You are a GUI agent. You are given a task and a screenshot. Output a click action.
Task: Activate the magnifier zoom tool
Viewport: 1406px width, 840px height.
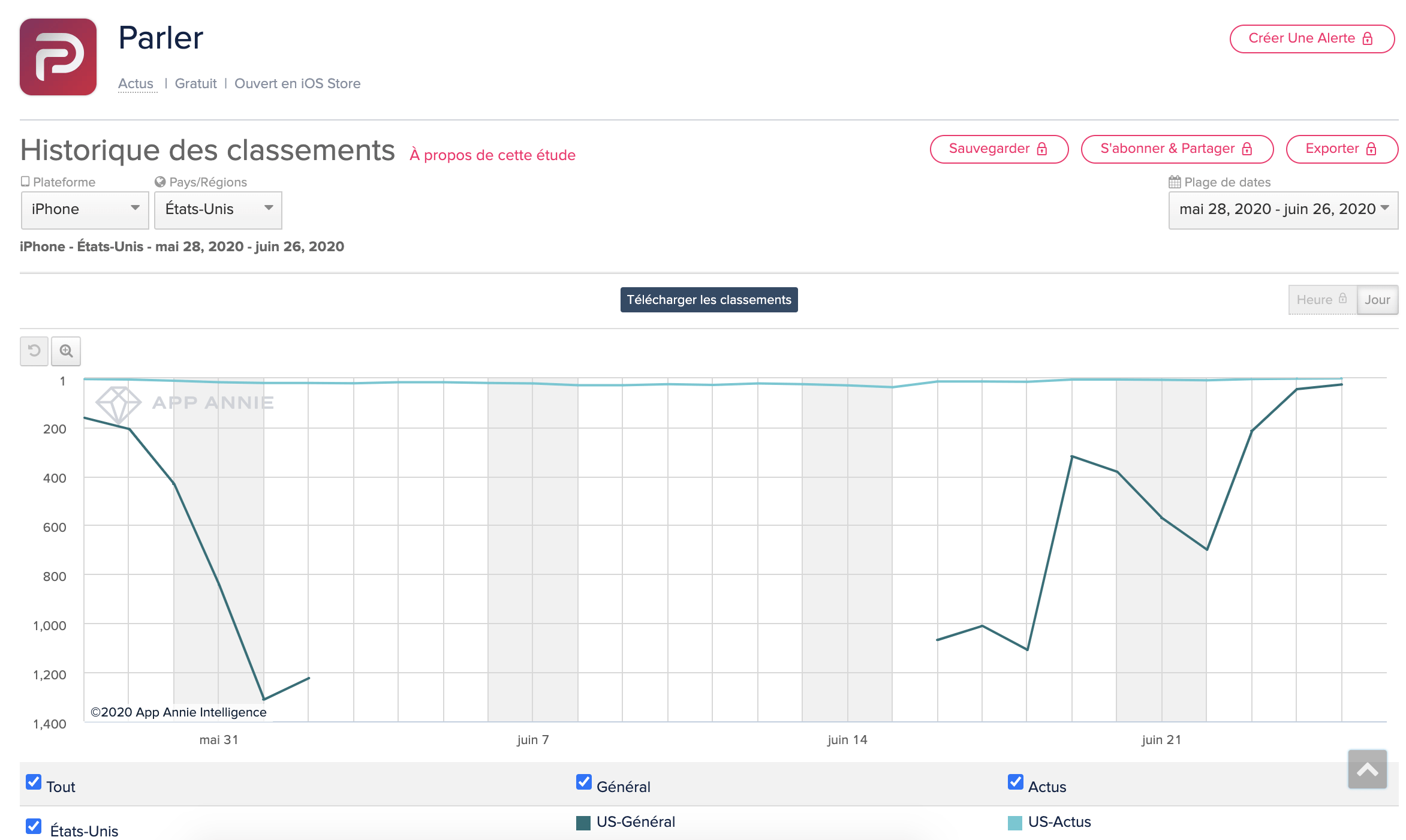pos(66,351)
